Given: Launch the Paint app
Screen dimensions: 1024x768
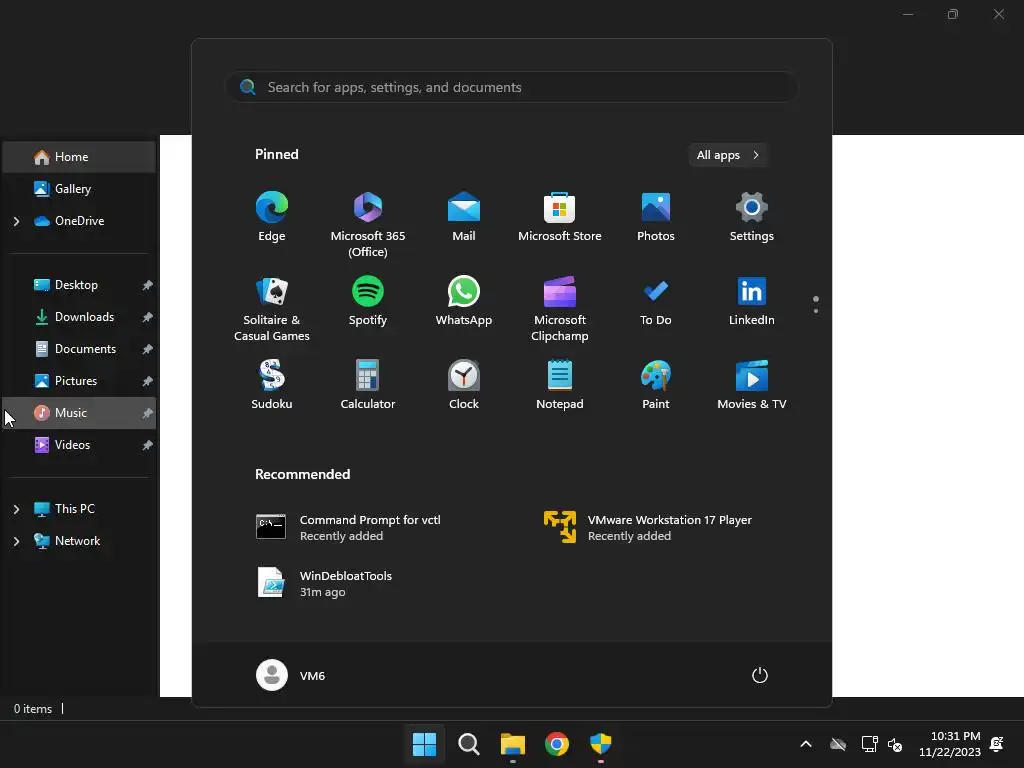Looking at the screenshot, I should click(656, 385).
